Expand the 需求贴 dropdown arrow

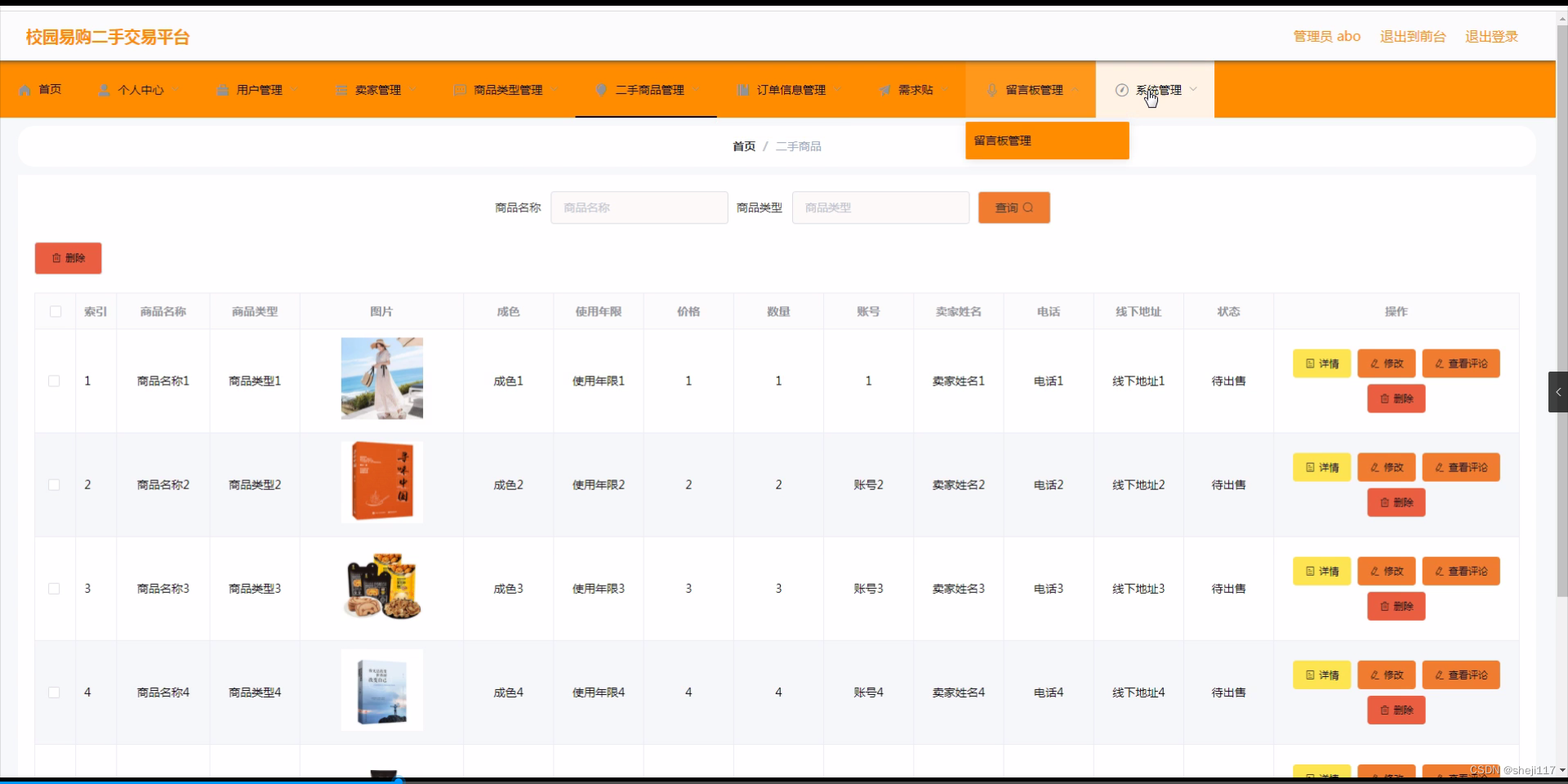pyautogui.click(x=945, y=90)
